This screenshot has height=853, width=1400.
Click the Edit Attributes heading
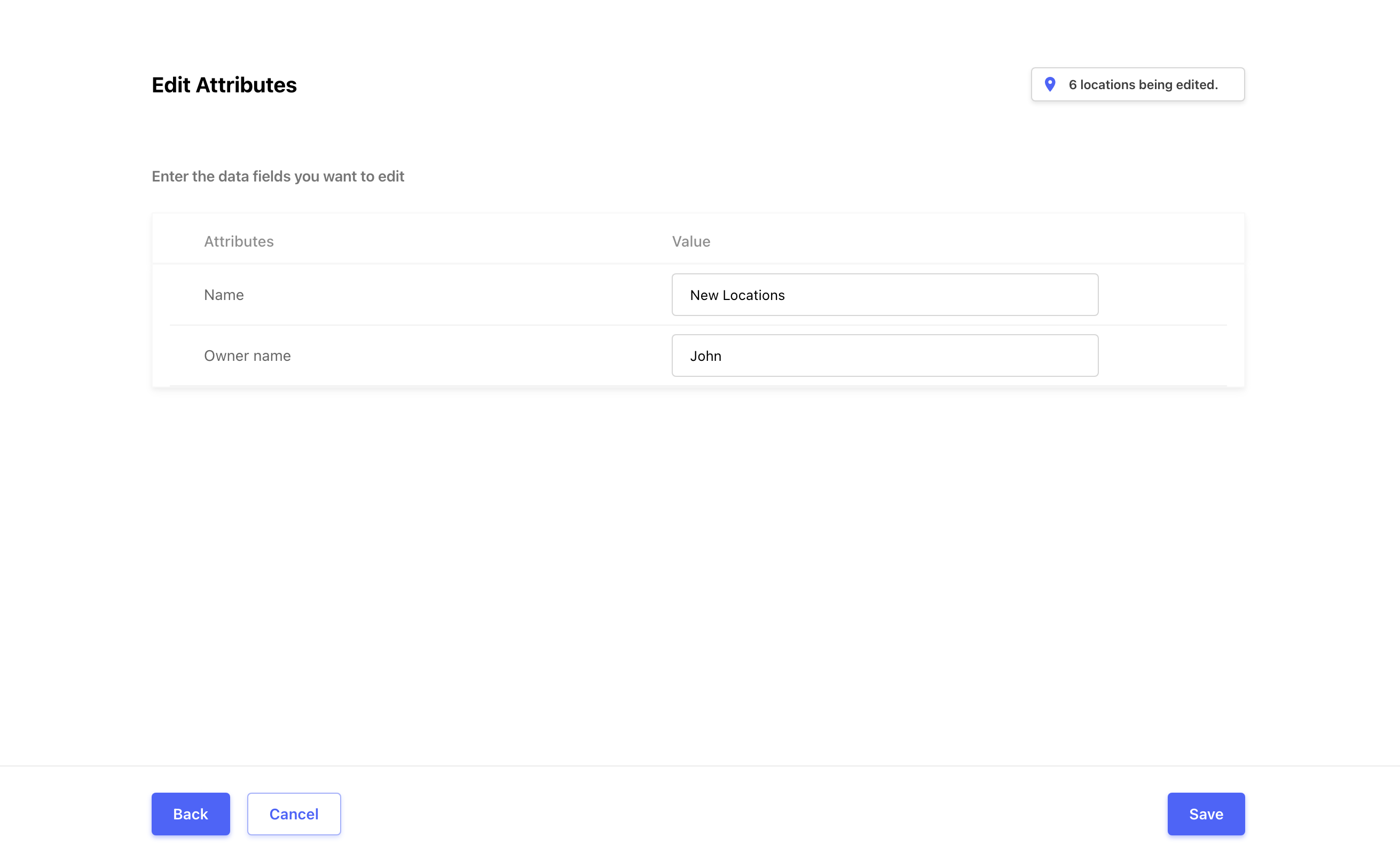pyautogui.click(x=224, y=85)
